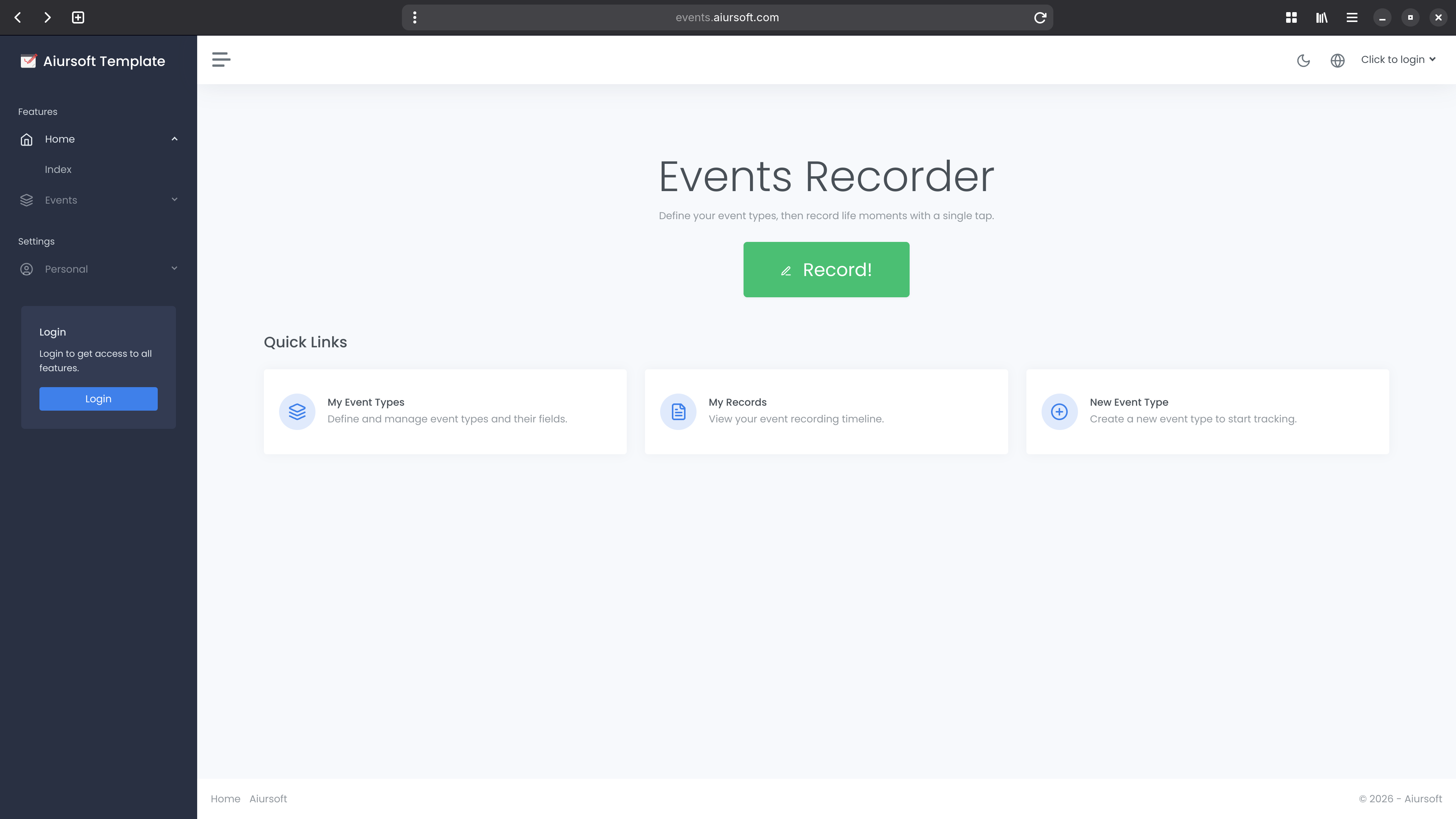Open the browser library icon

tap(1321, 17)
